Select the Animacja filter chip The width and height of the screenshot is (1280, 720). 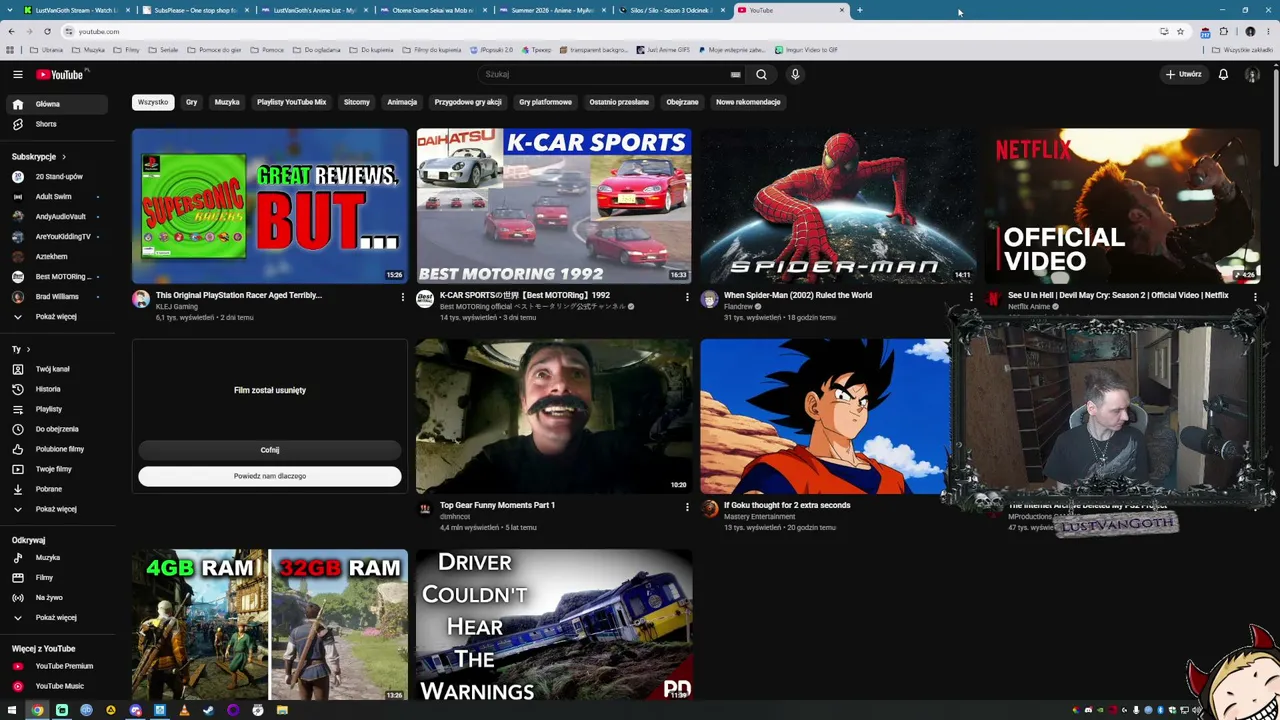402,102
